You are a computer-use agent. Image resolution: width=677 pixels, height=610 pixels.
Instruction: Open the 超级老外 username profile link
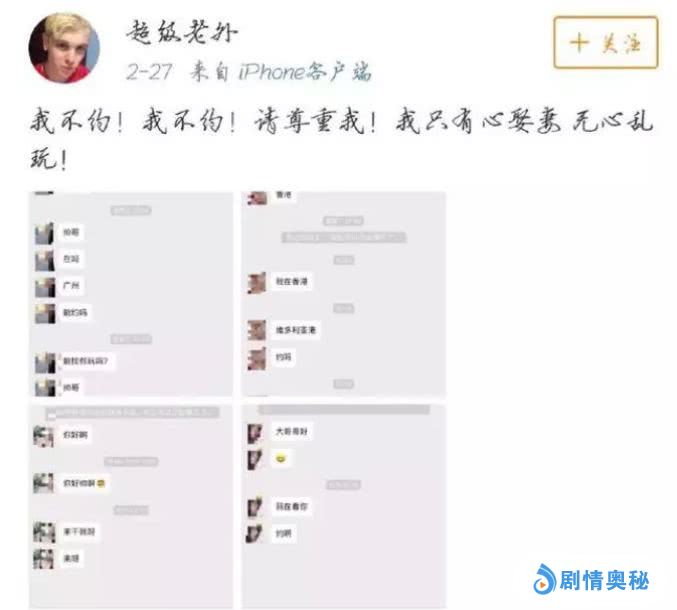coord(182,32)
